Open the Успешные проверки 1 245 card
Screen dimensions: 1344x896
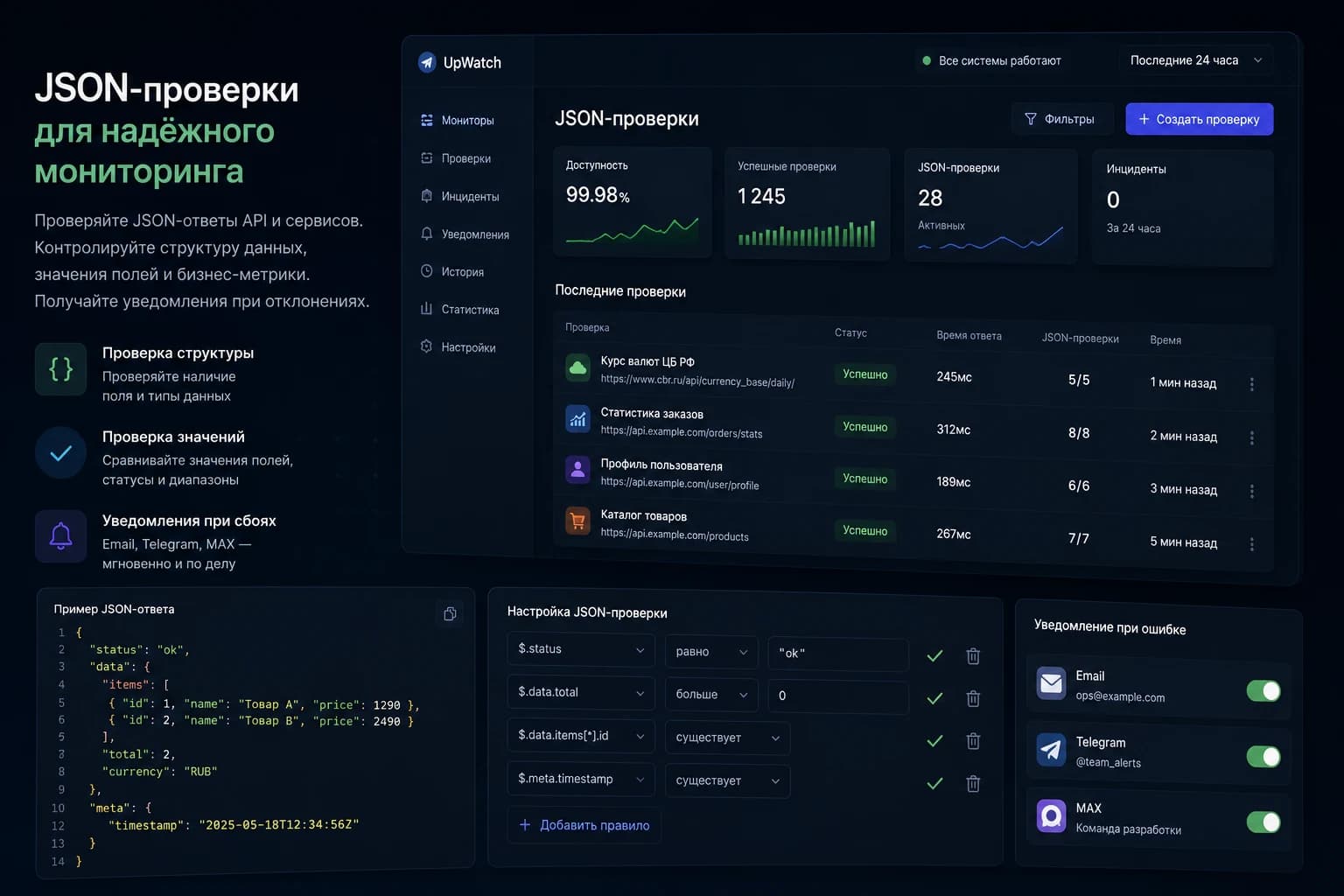tap(807, 204)
